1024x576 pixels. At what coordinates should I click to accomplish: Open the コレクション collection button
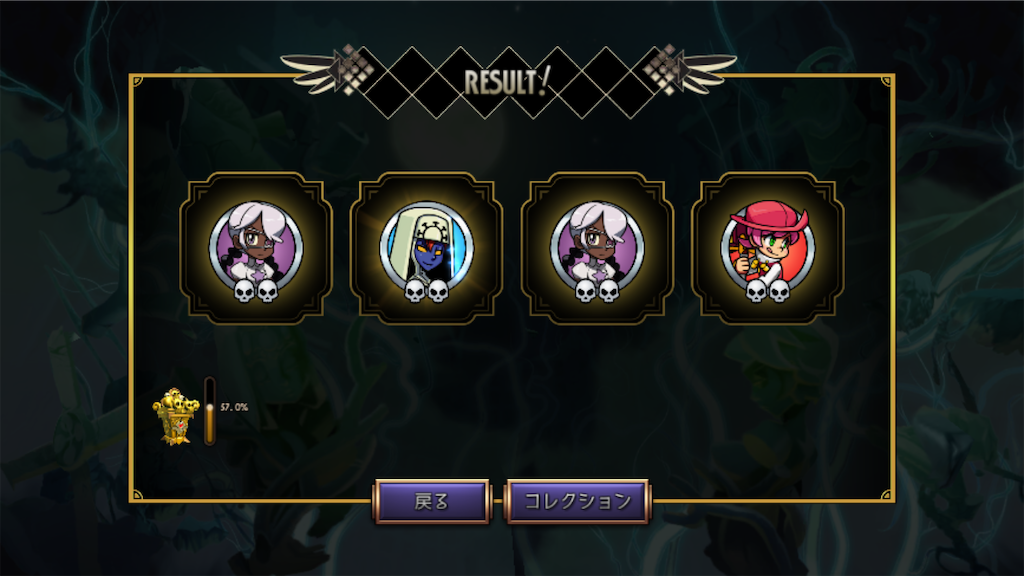tap(577, 501)
